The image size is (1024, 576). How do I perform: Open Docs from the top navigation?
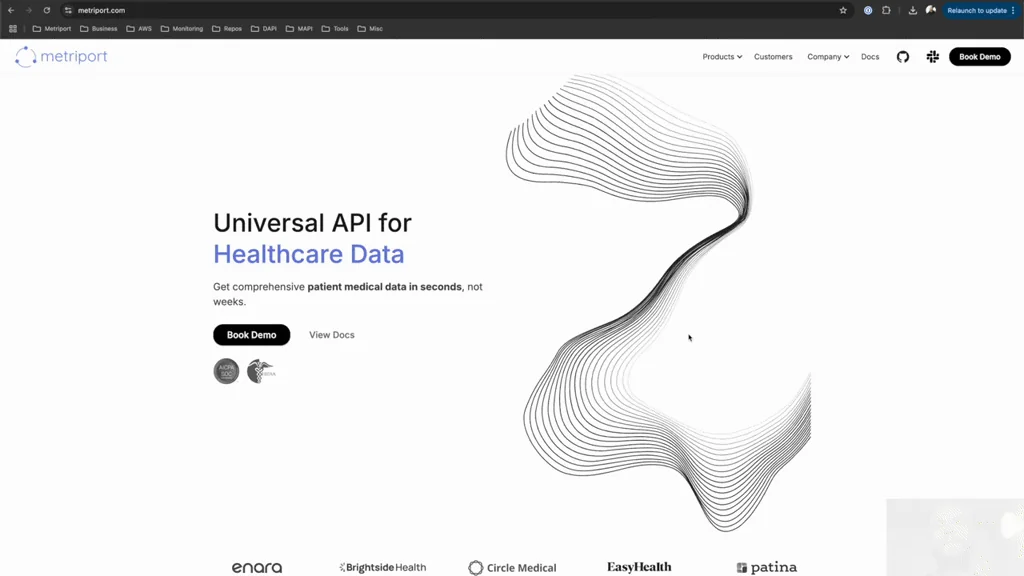click(870, 57)
